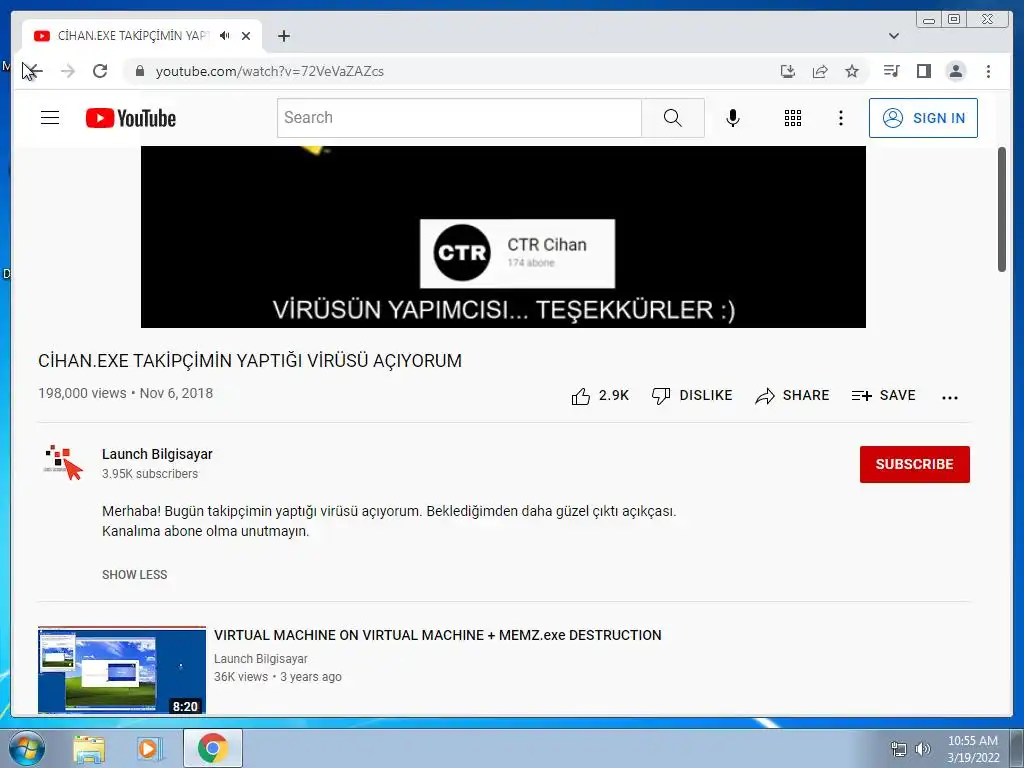Share this video
1024x768 pixels.
pyautogui.click(x=792, y=396)
